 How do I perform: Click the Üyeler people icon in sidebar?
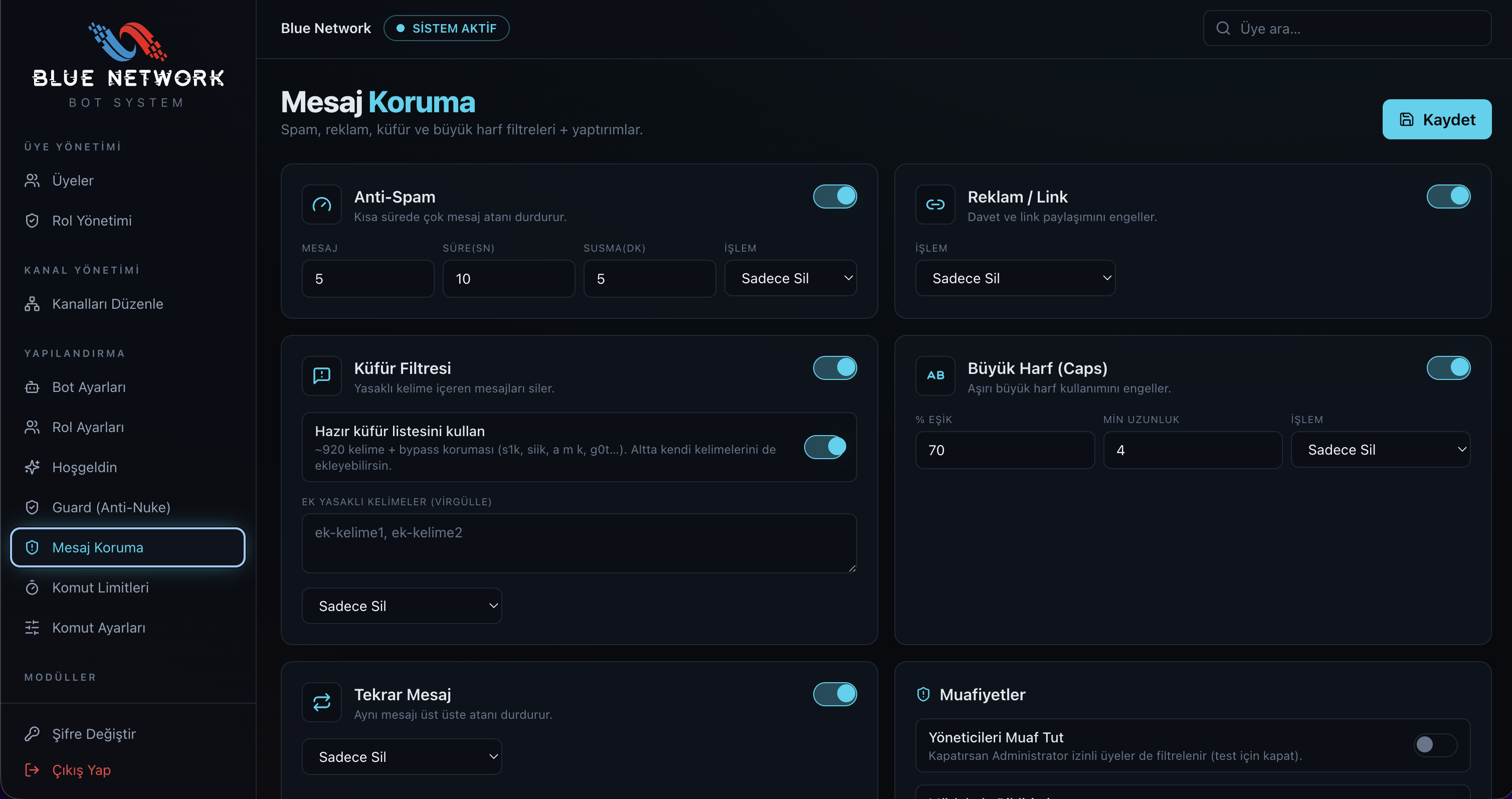(32, 180)
